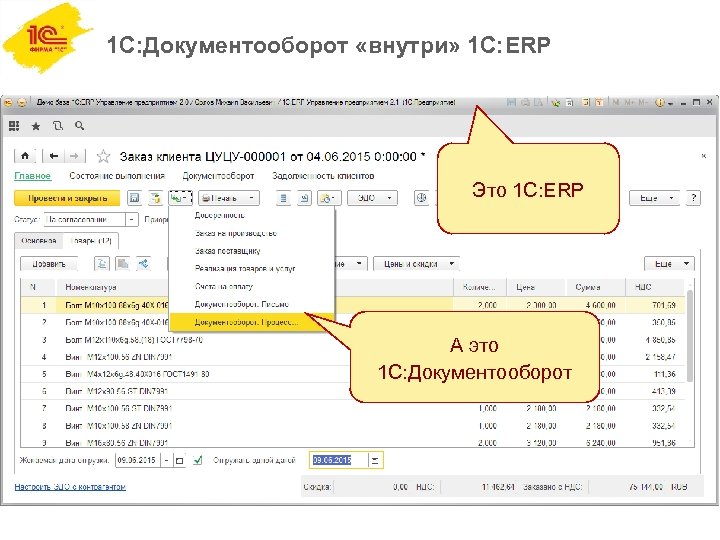Open calendar for desired shipment date
This screenshot has width=720, height=540.
[x=180, y=460]
